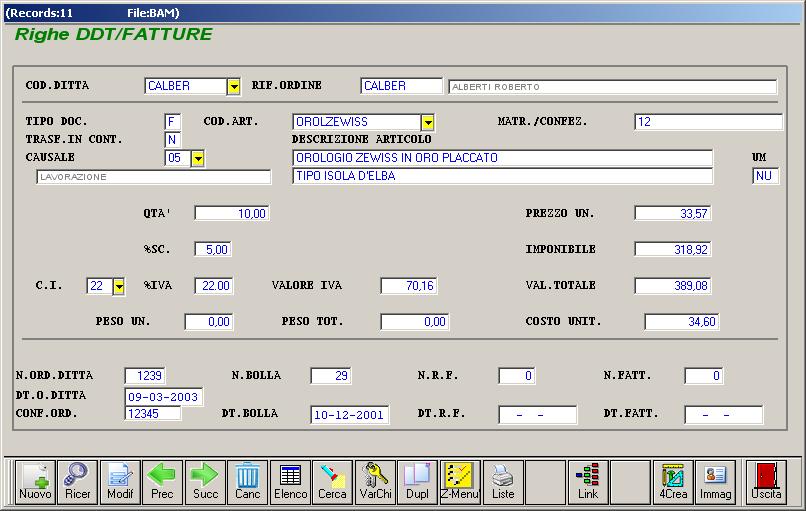Expand the COD.DITTA dropdown arrow
Screen dimensions: 806x511
(234, 86)
